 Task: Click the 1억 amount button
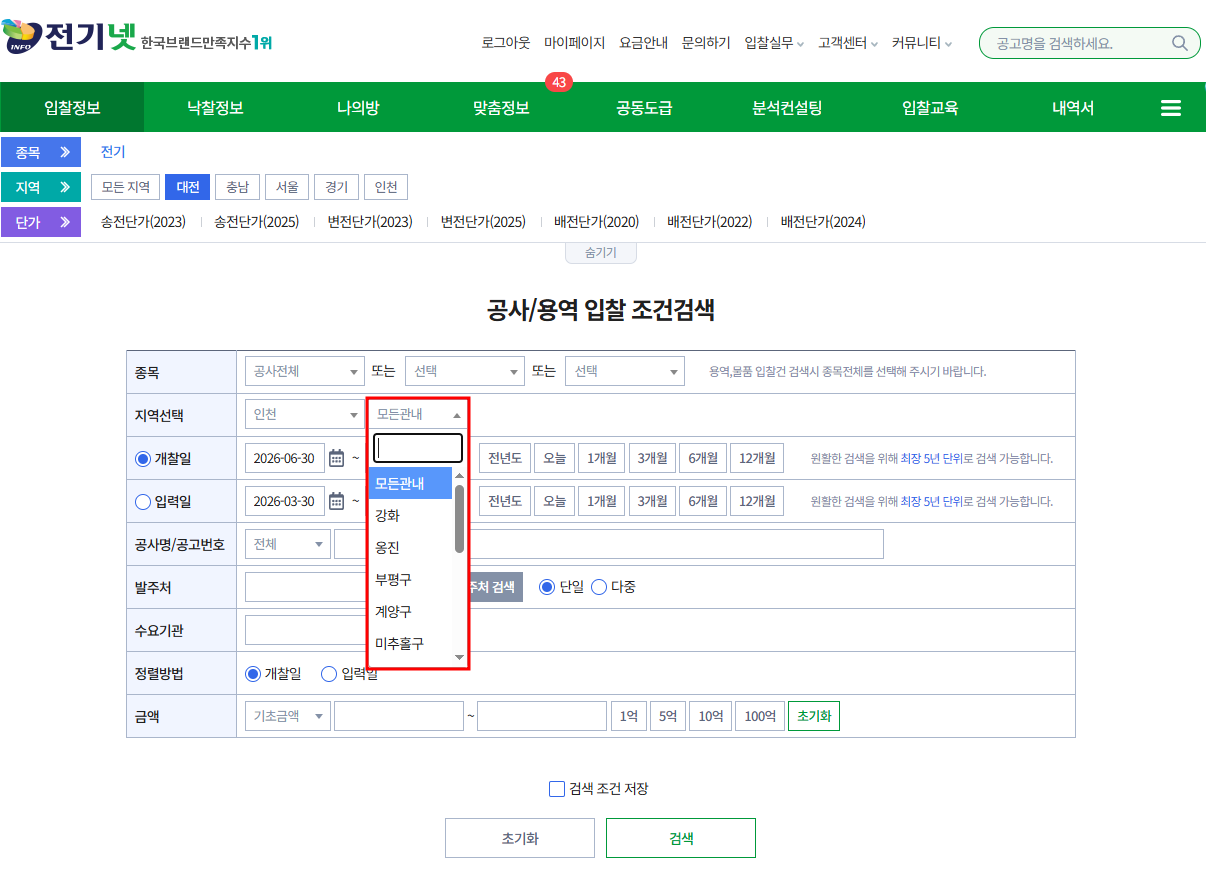tap(628, 716)
